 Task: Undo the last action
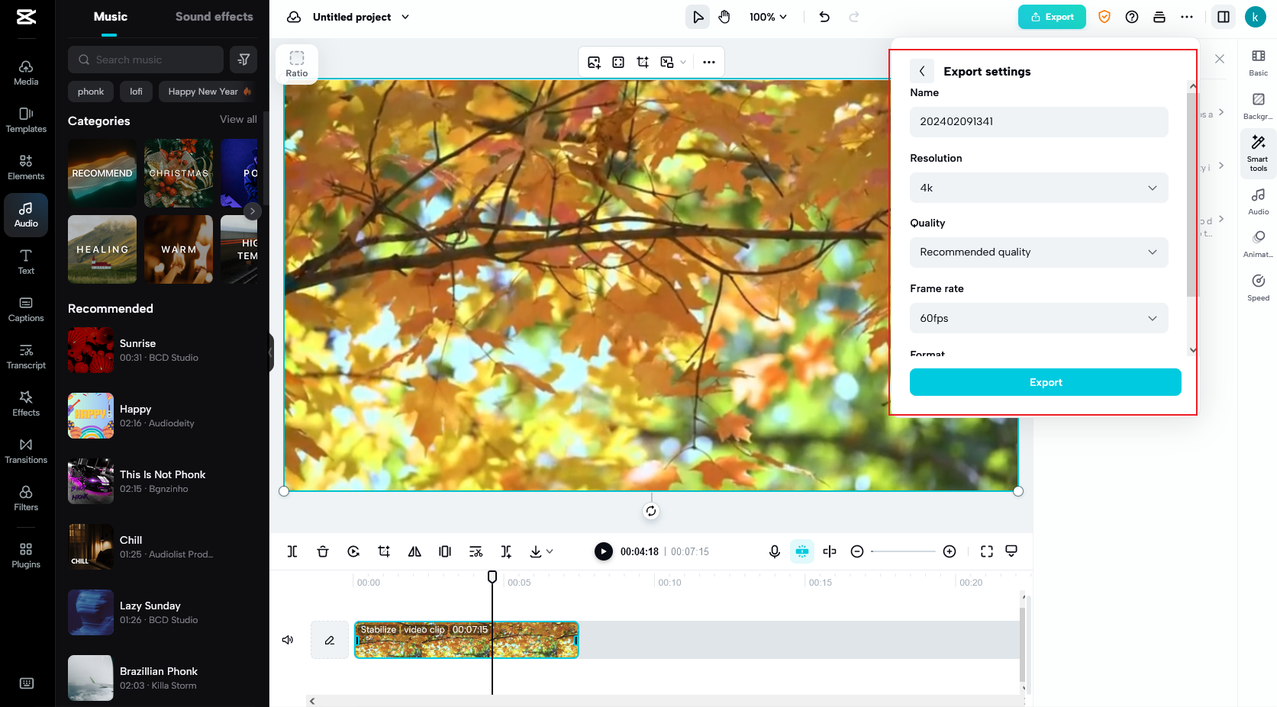[x=824, y=17]
